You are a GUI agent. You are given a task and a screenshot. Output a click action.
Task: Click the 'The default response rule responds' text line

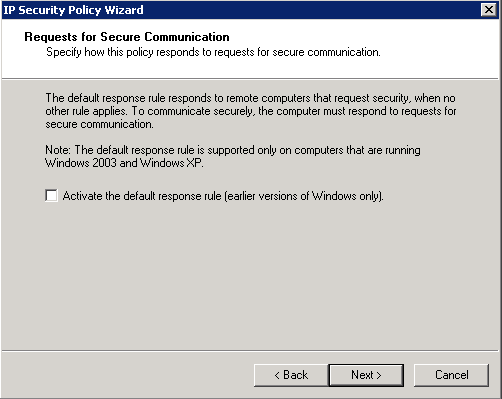(x=250, y=98)
